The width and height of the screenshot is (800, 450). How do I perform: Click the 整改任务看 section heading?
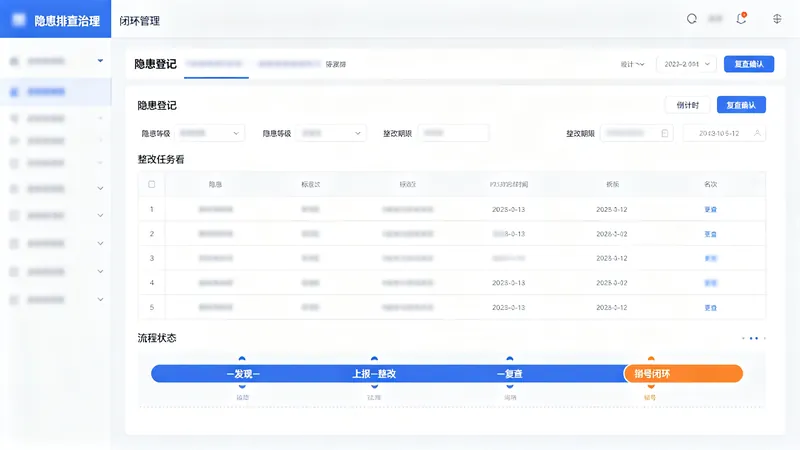click(x=161, y=160)
